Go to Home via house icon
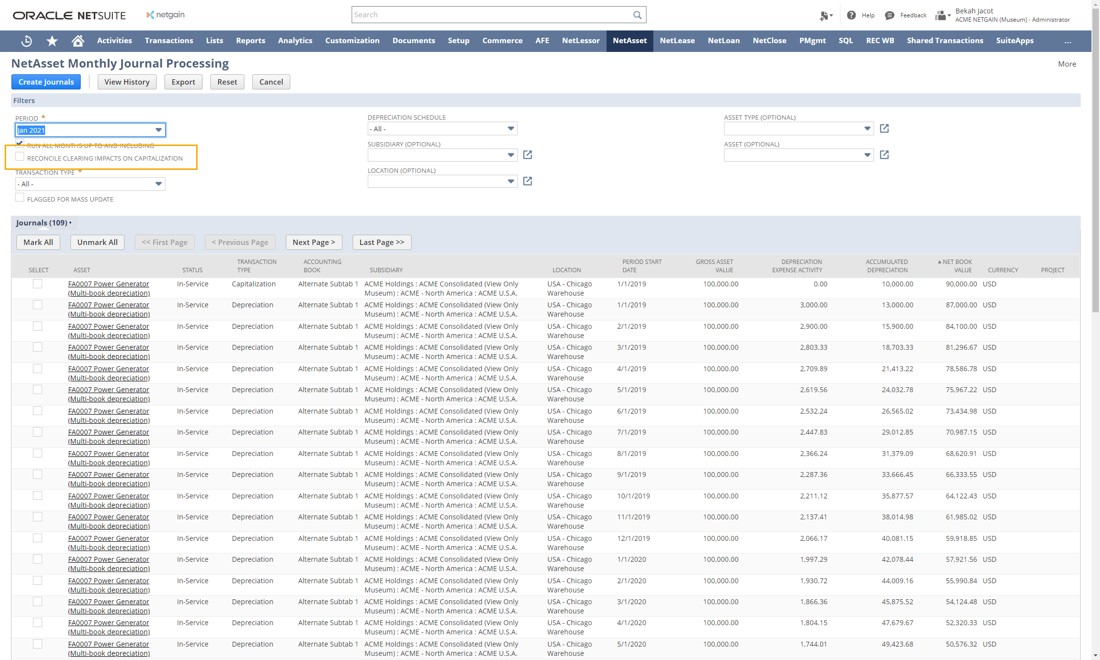This screenshot has width=1100, height=660. click(78, 41)
